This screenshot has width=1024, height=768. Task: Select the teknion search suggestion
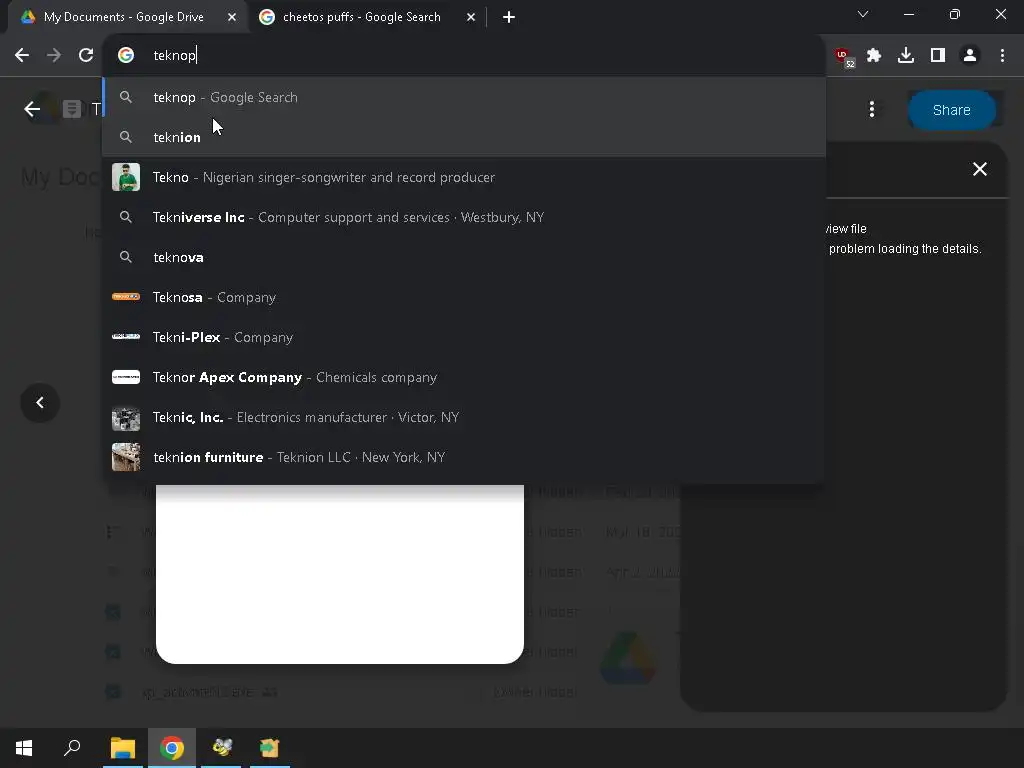tap(464, 137)
